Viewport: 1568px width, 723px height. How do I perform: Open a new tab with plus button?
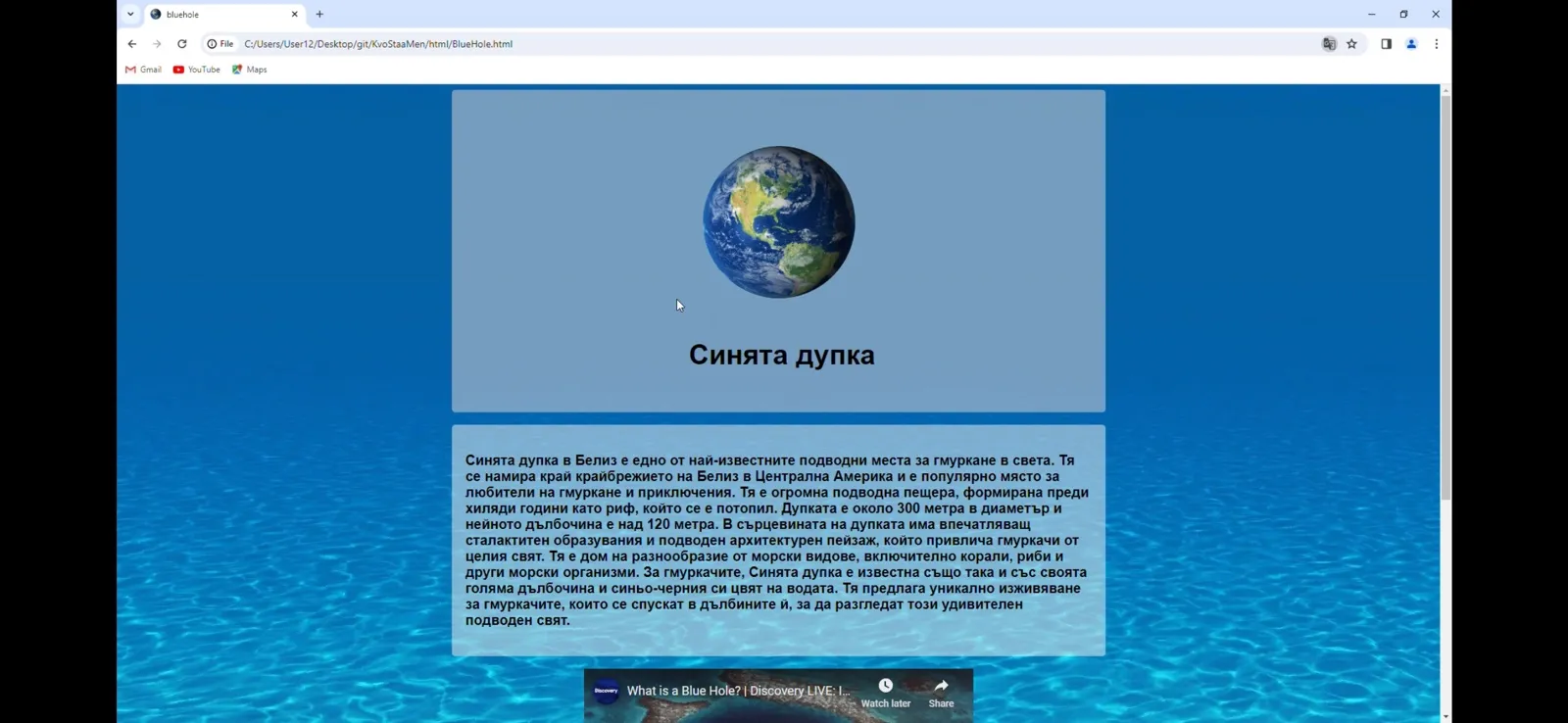[x=319, y=15]
